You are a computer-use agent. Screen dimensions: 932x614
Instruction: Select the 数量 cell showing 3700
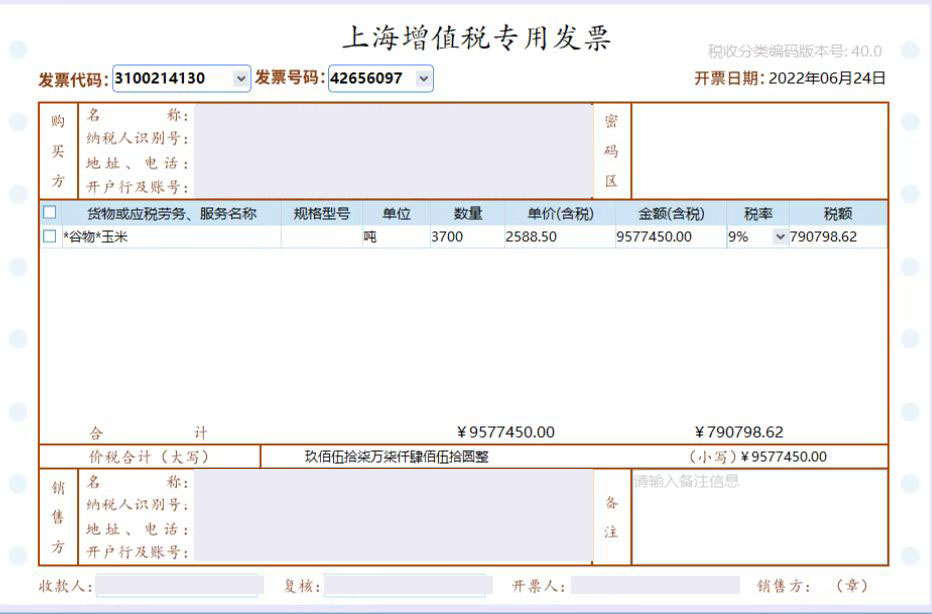tap(466, 237)
